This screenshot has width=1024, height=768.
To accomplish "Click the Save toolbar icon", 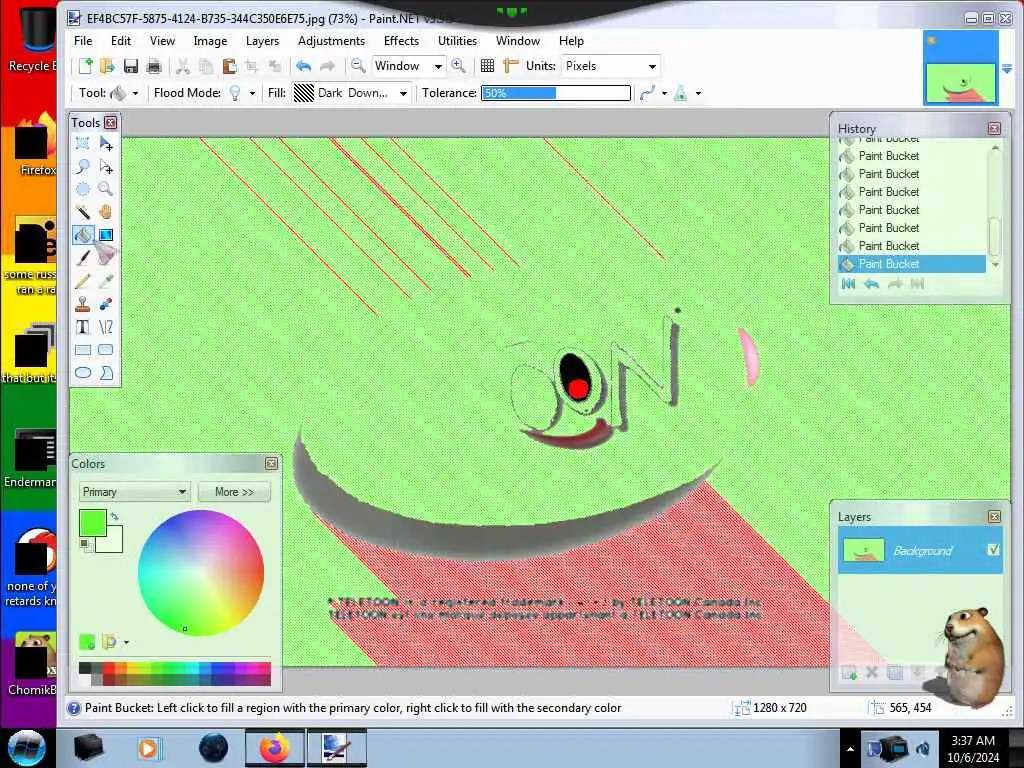I will [x=131, y=65].
